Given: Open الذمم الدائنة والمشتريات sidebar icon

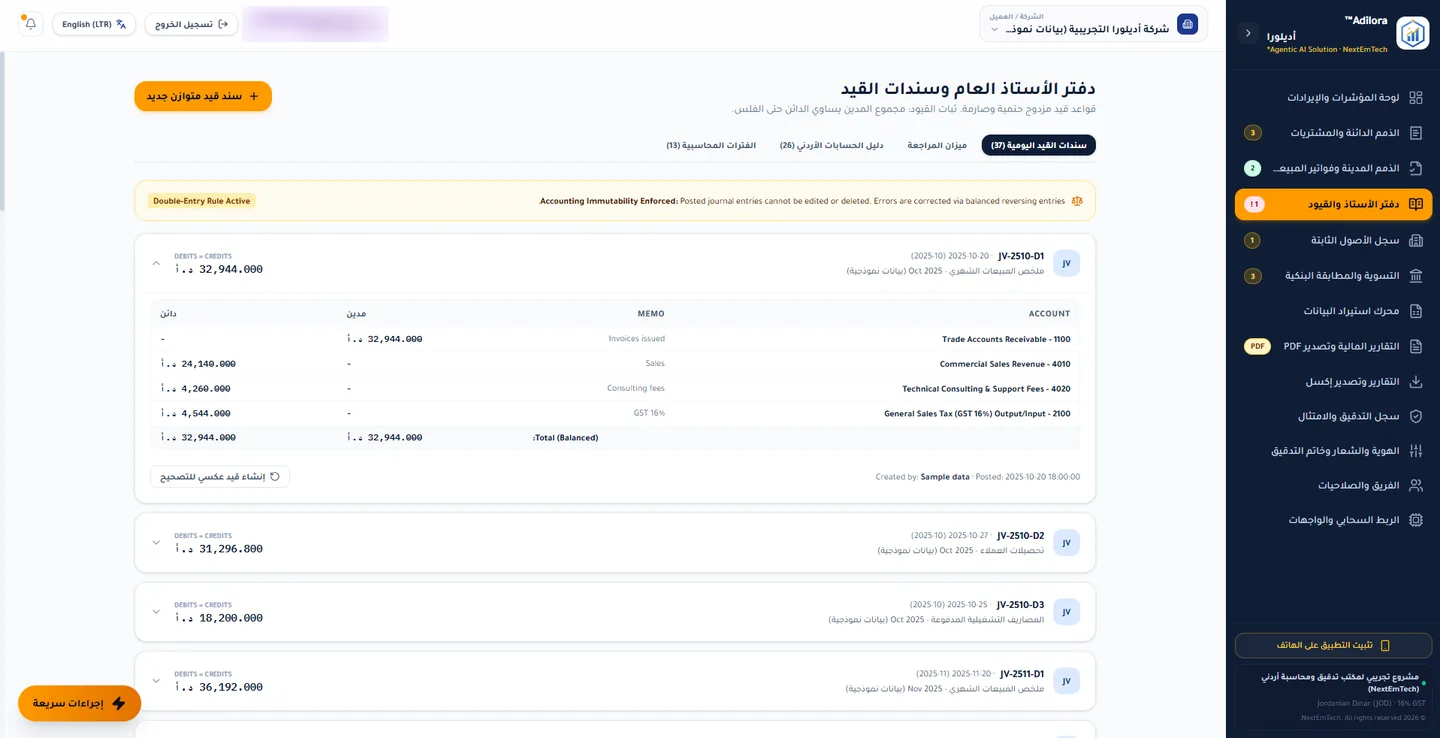Looking at the screenshot, I should (1415, 133).
